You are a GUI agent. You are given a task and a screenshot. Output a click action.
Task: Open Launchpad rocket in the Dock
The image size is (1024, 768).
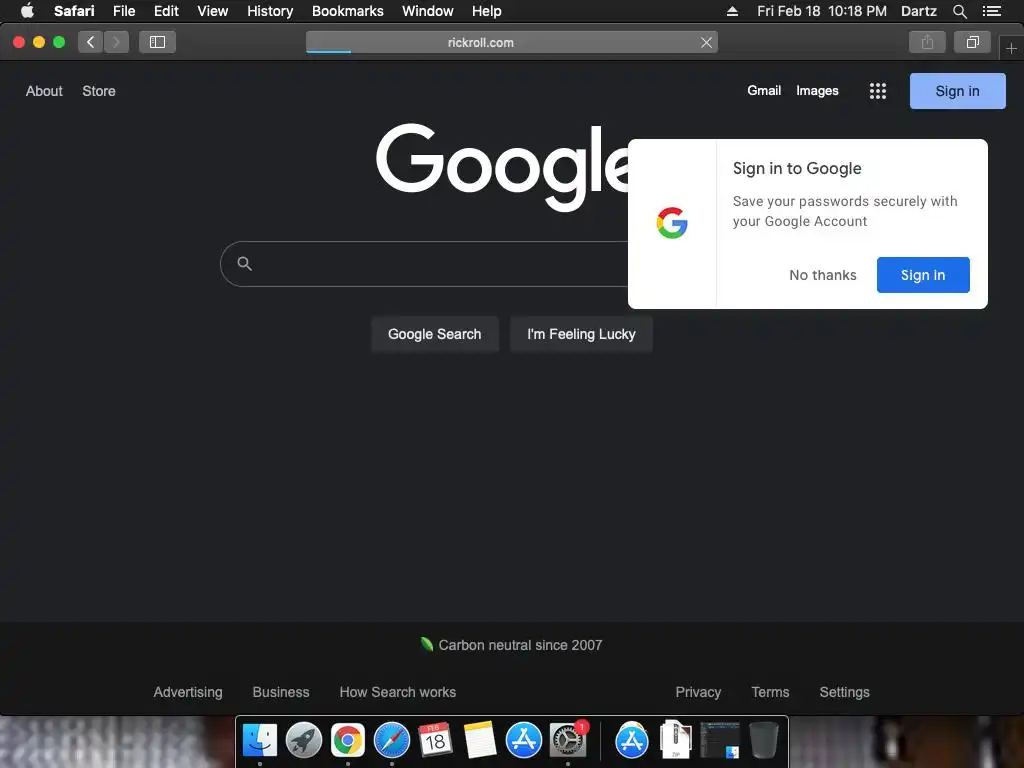click(x=304, y=741)
